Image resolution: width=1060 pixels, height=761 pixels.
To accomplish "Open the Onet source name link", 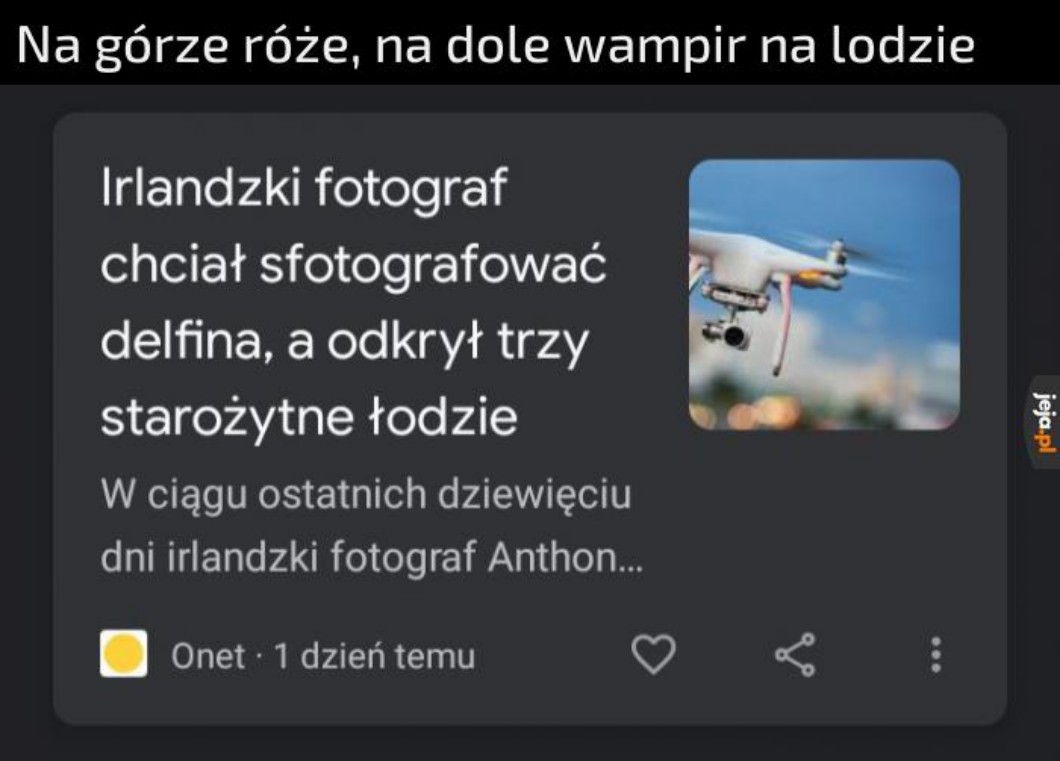I will 208,656.
